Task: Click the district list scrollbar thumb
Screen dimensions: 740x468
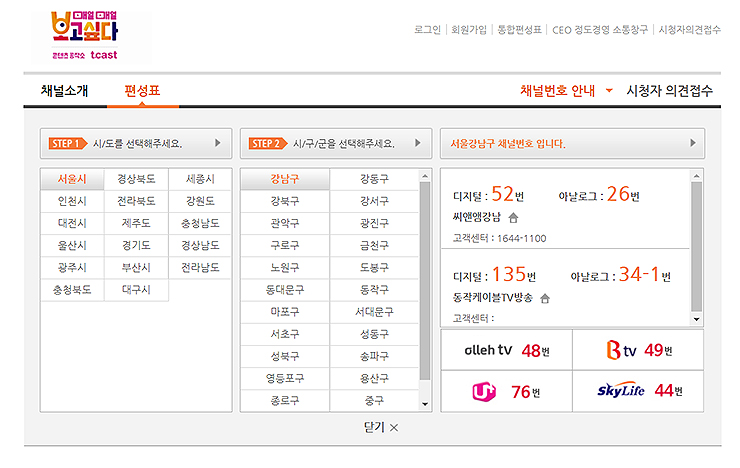Action: tap(425, 281)
